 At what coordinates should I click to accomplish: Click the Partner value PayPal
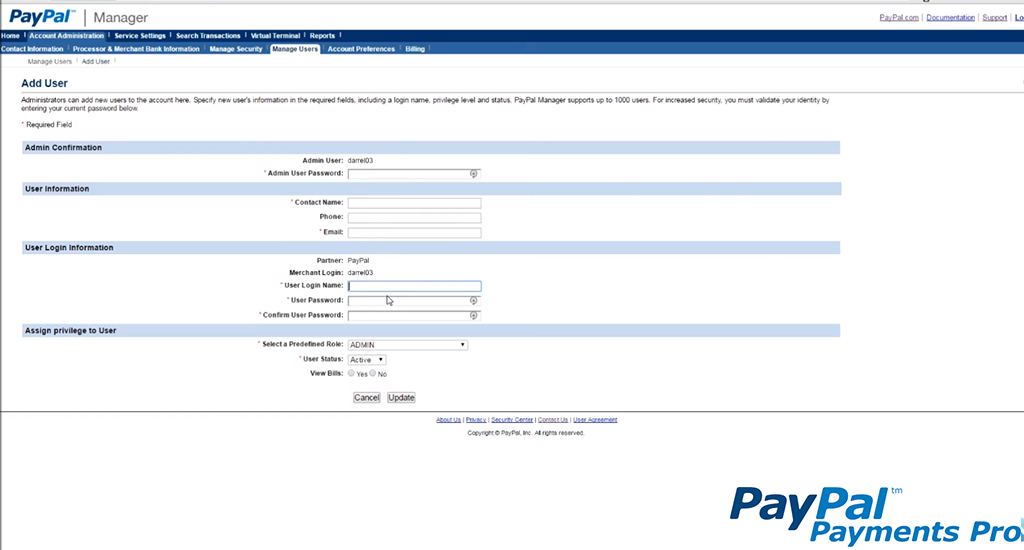(x=359, y=261)
